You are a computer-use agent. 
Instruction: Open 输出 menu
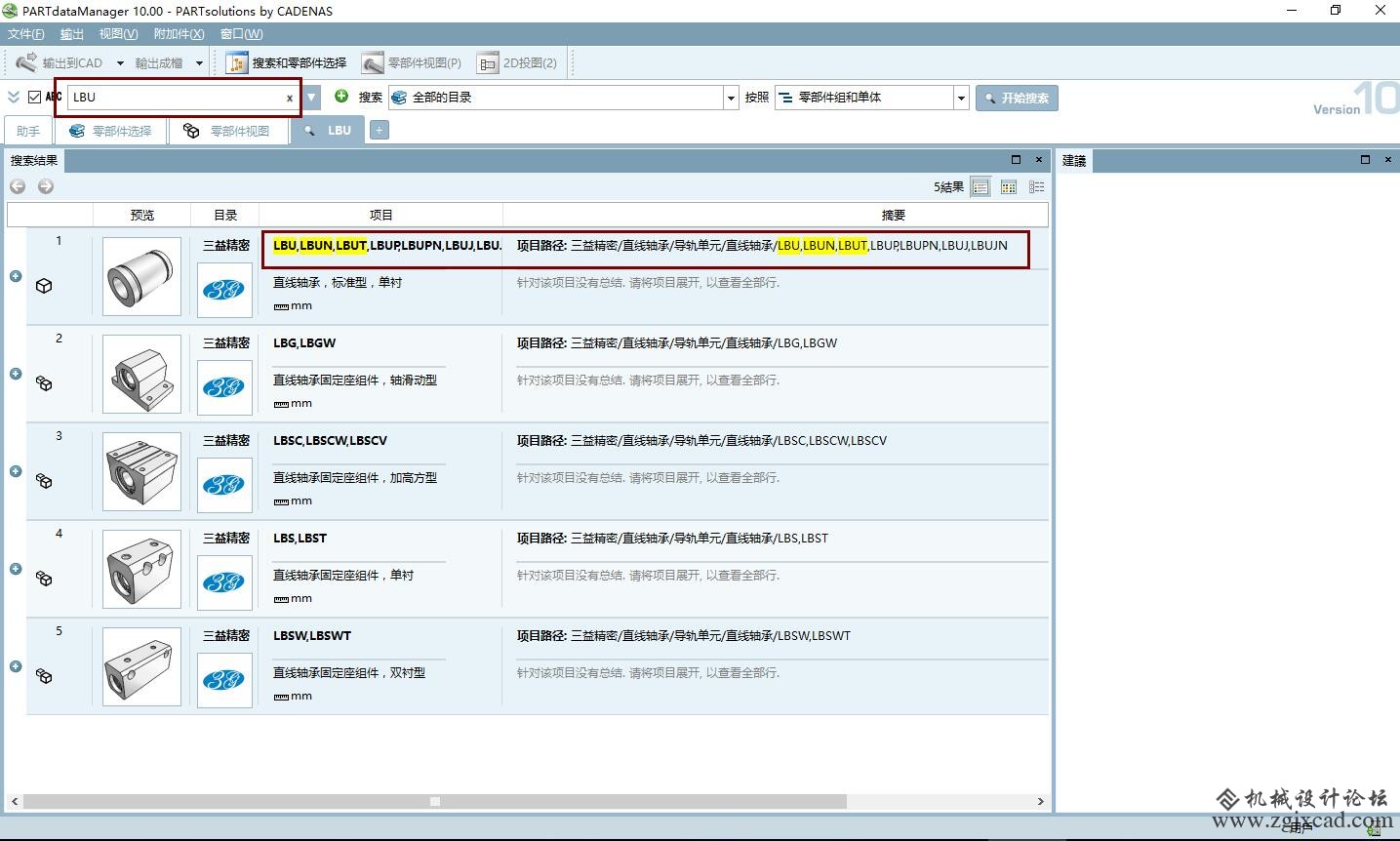tap(72, 34)
